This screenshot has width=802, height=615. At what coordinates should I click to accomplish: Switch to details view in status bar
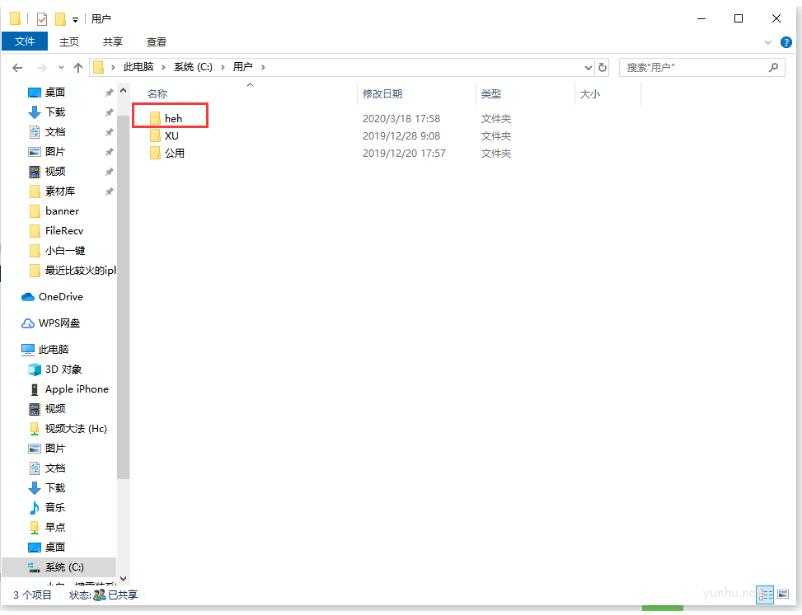(x=766, y=594)
